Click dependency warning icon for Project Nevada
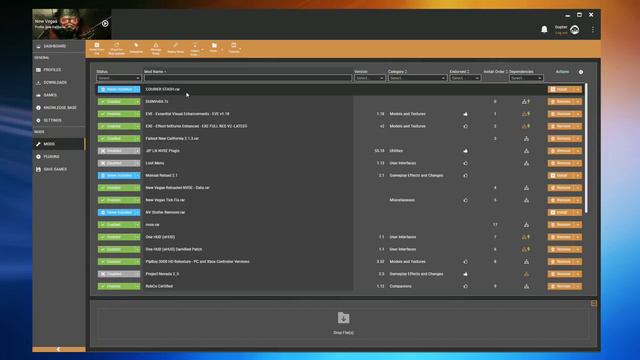Screen dimensions: 640x360 pos(526,274)
